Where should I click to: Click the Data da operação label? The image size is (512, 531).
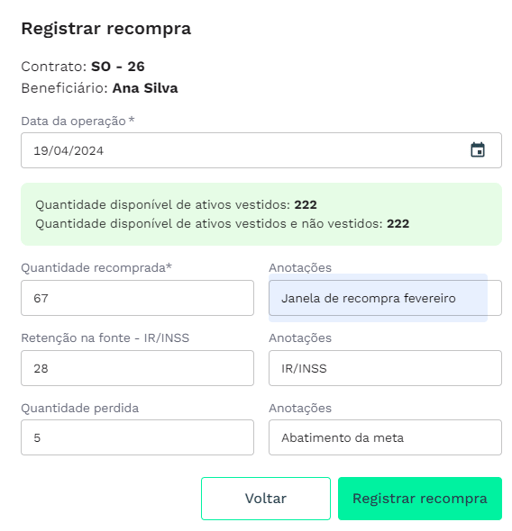78,121
